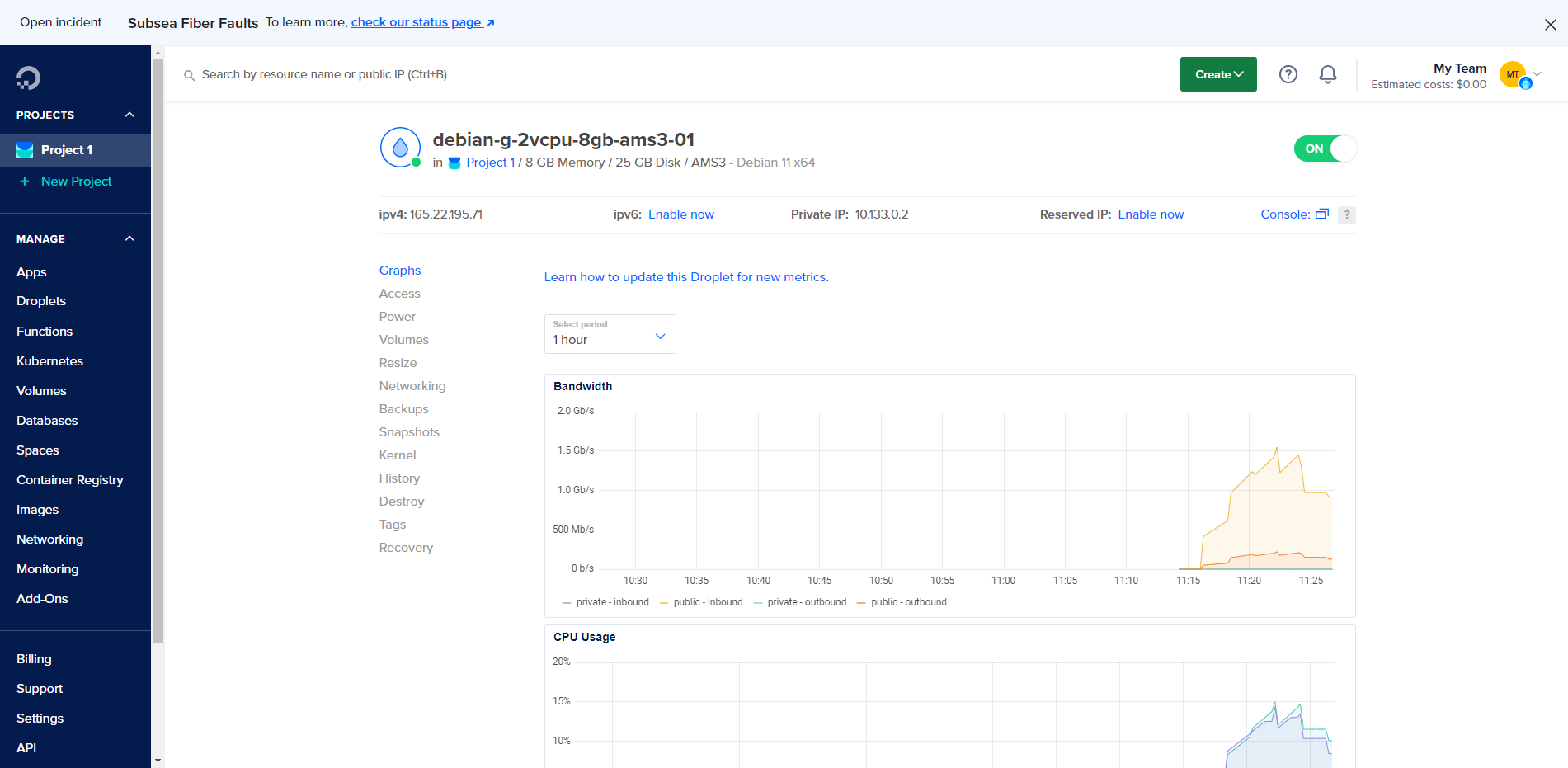Open Functions in the sidebar
Screen dimensions: 1568x768
click(x=45, y=332)
